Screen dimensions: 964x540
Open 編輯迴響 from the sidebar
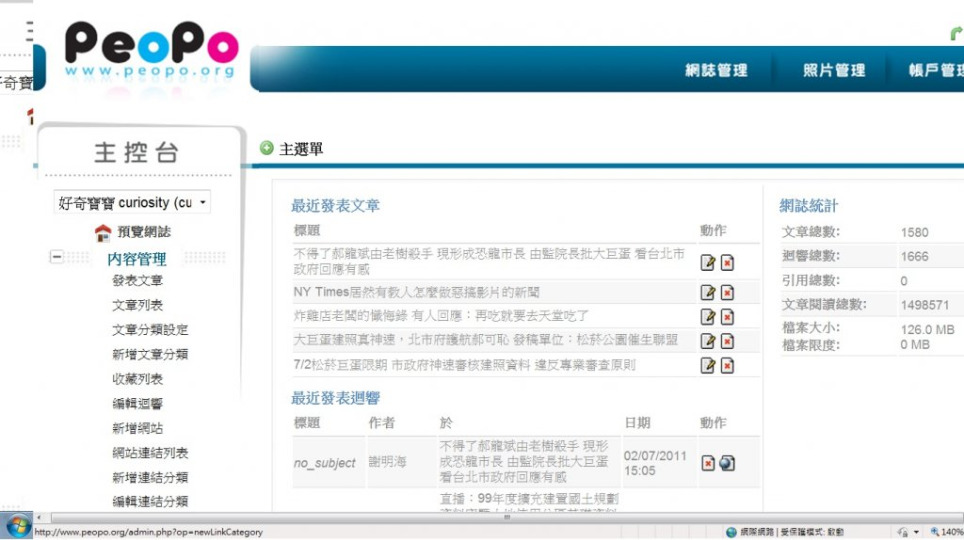[138, 404]
